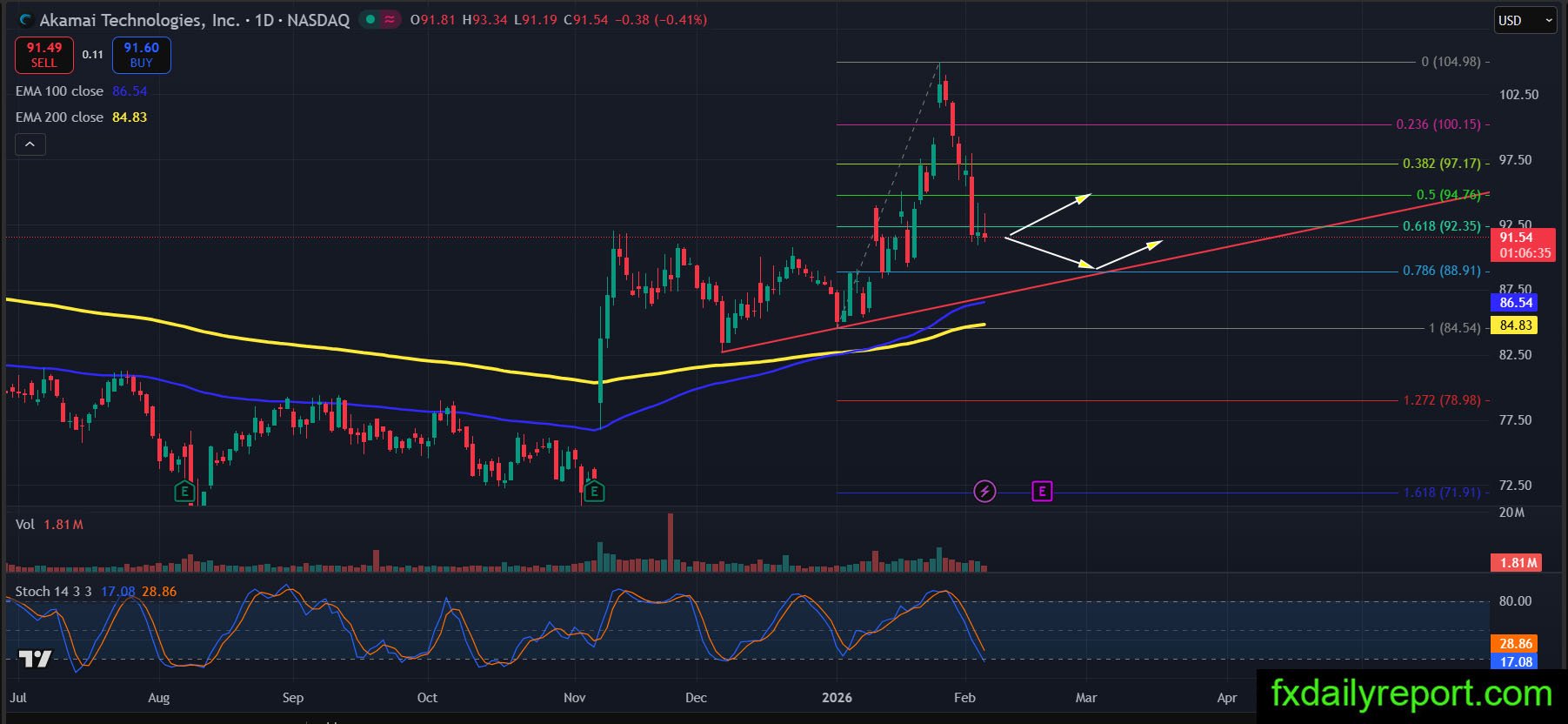This screenshot has height=724, width=1568.
Task: Click the green market status dot
Action: click(371, 19)
